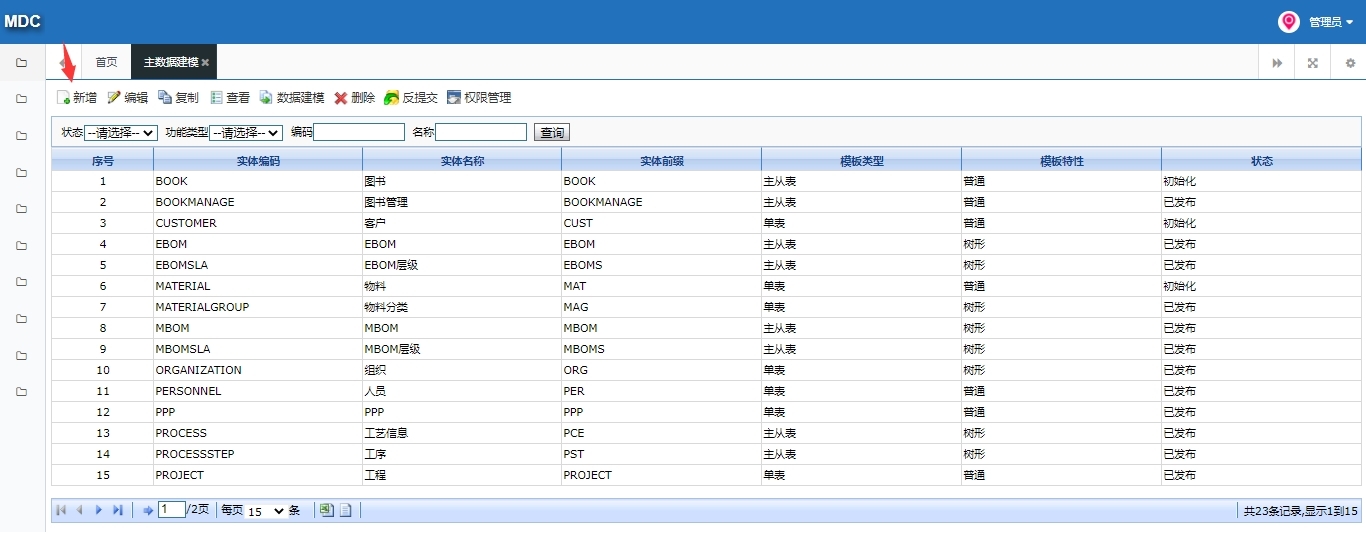Click the user avatar icon next to 管理员
Viewport: 1366px width, 533px height.
point(1289,22)
